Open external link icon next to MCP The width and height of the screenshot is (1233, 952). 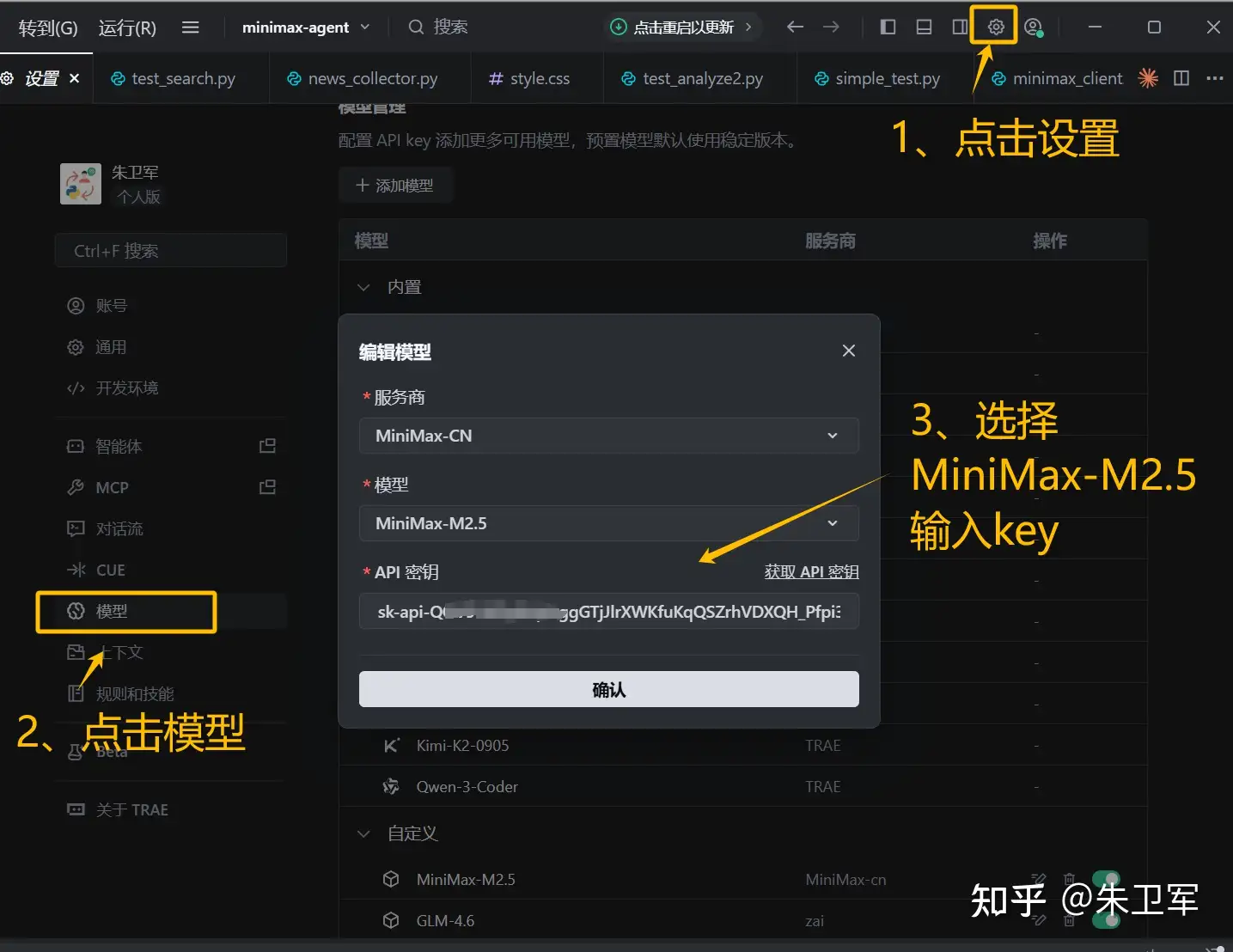[268, 487]
